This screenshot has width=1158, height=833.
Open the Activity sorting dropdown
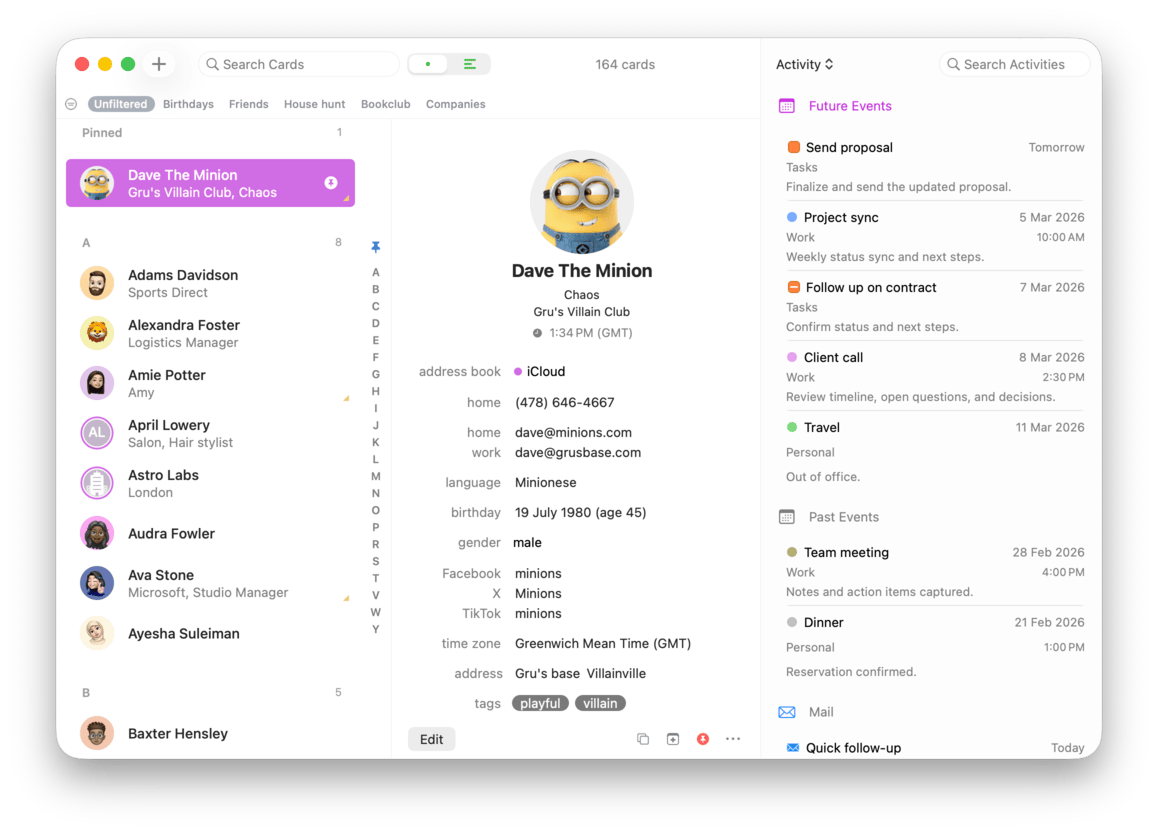click(804, 64)
